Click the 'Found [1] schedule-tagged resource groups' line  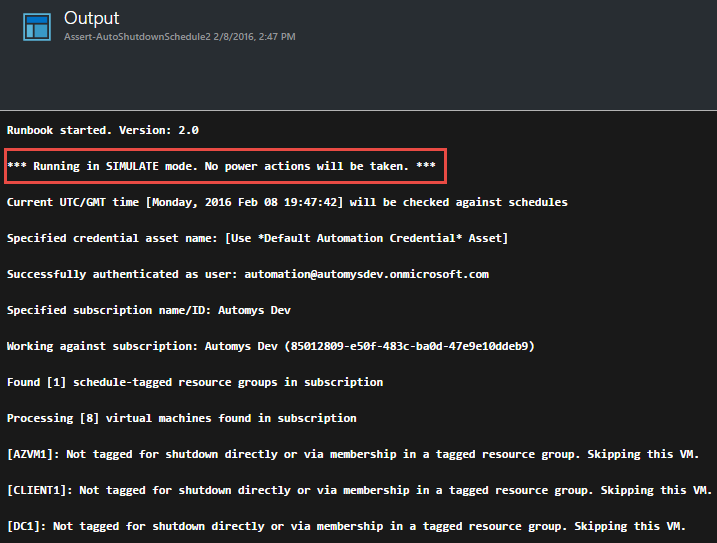(x=195, y=382)
